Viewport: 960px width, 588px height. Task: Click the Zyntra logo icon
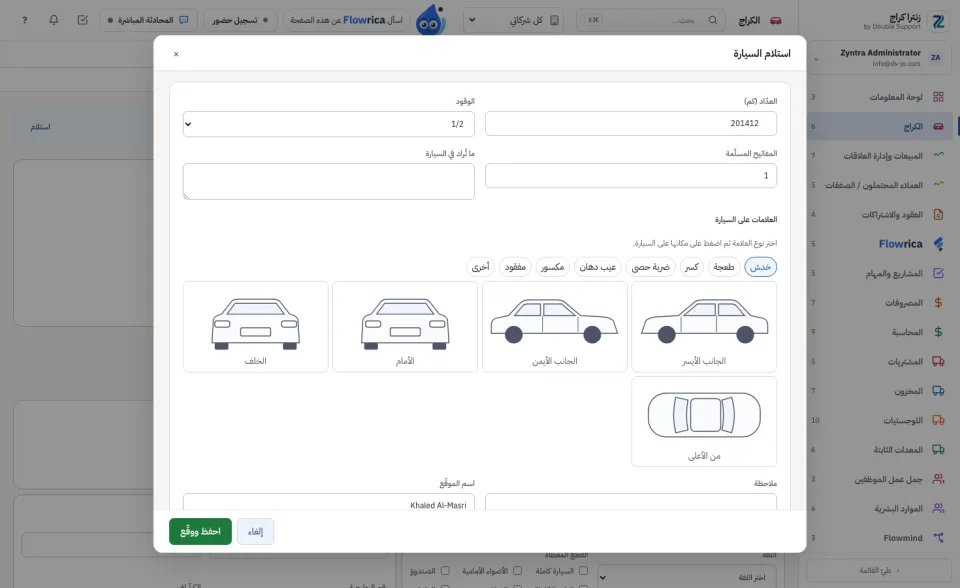click(938, 21)
